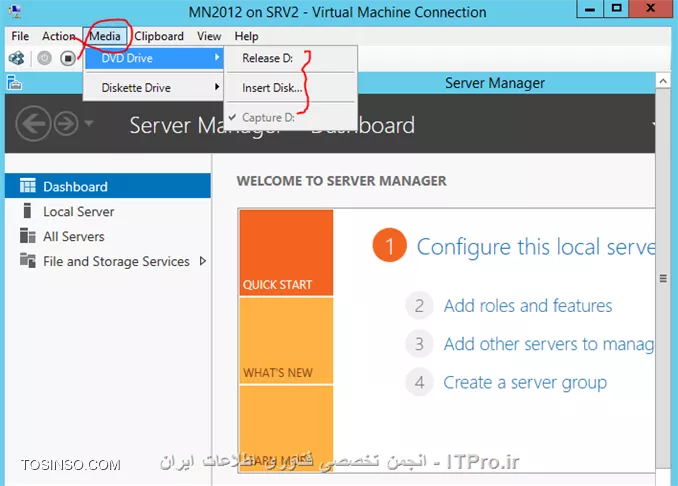Click the File and Storage Services icon
678x486 pixels.
coord(28,261)
